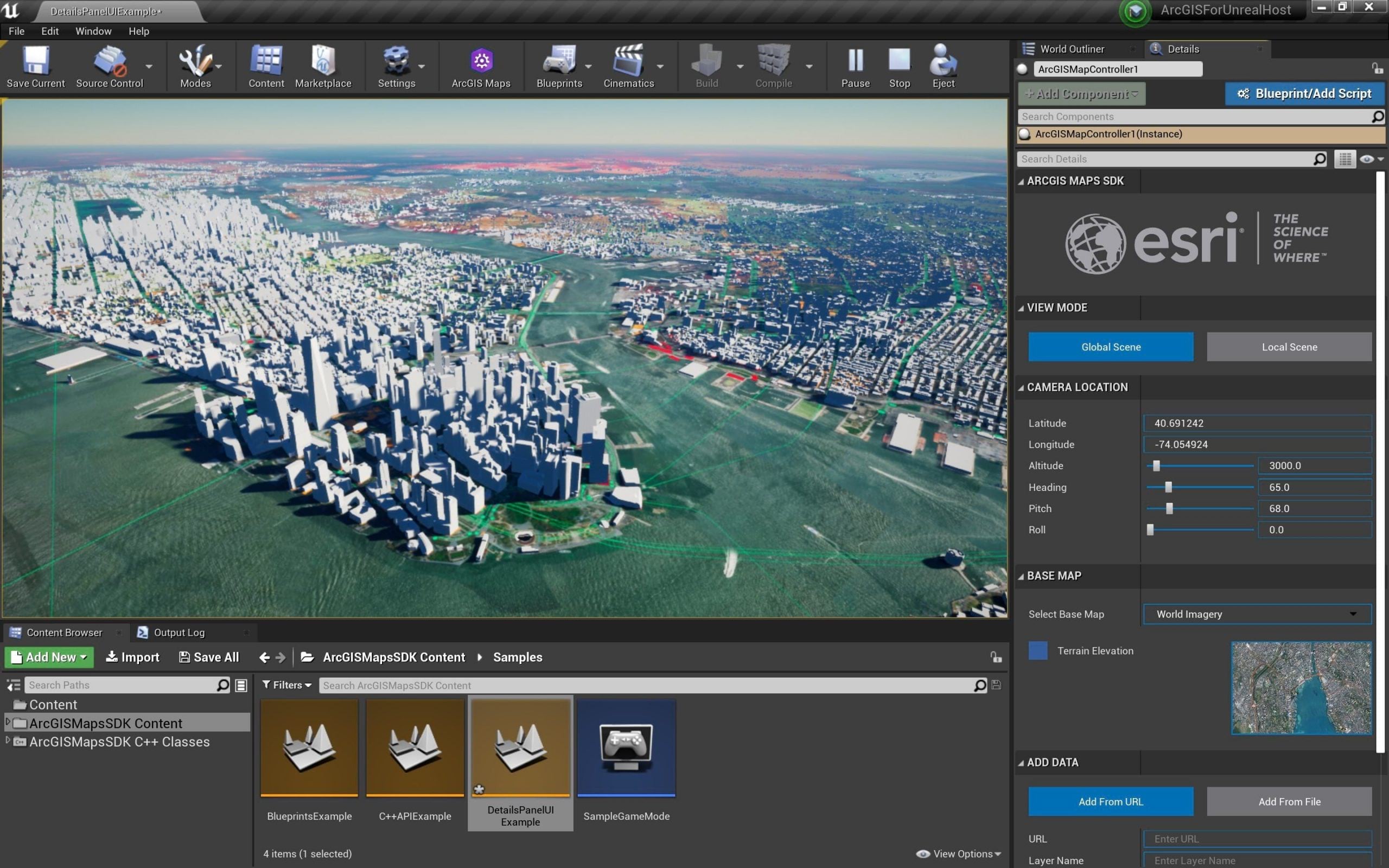Click the Cinematics clapperboard icon
The width and height of the screenshot is (1389, 868).
tap(628, 61)
